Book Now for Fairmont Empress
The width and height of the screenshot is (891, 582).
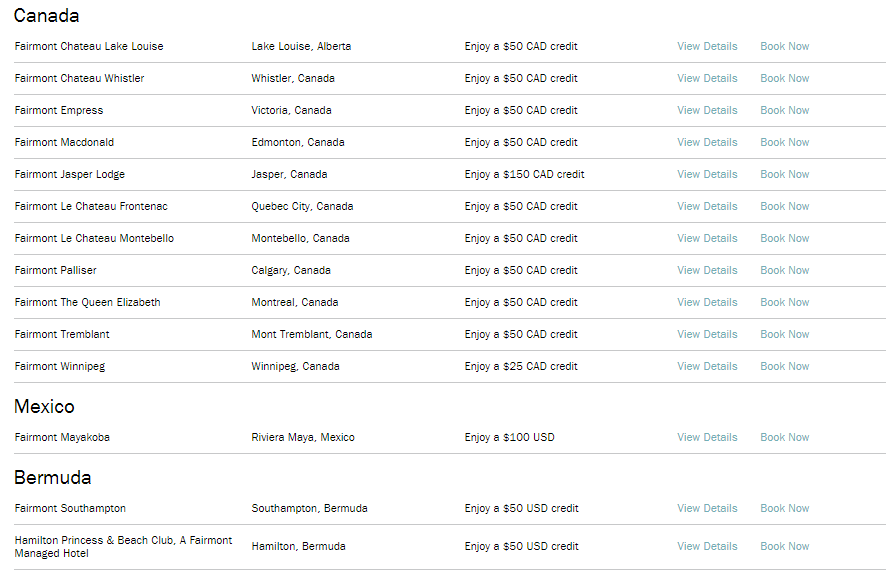coord(784,110)
